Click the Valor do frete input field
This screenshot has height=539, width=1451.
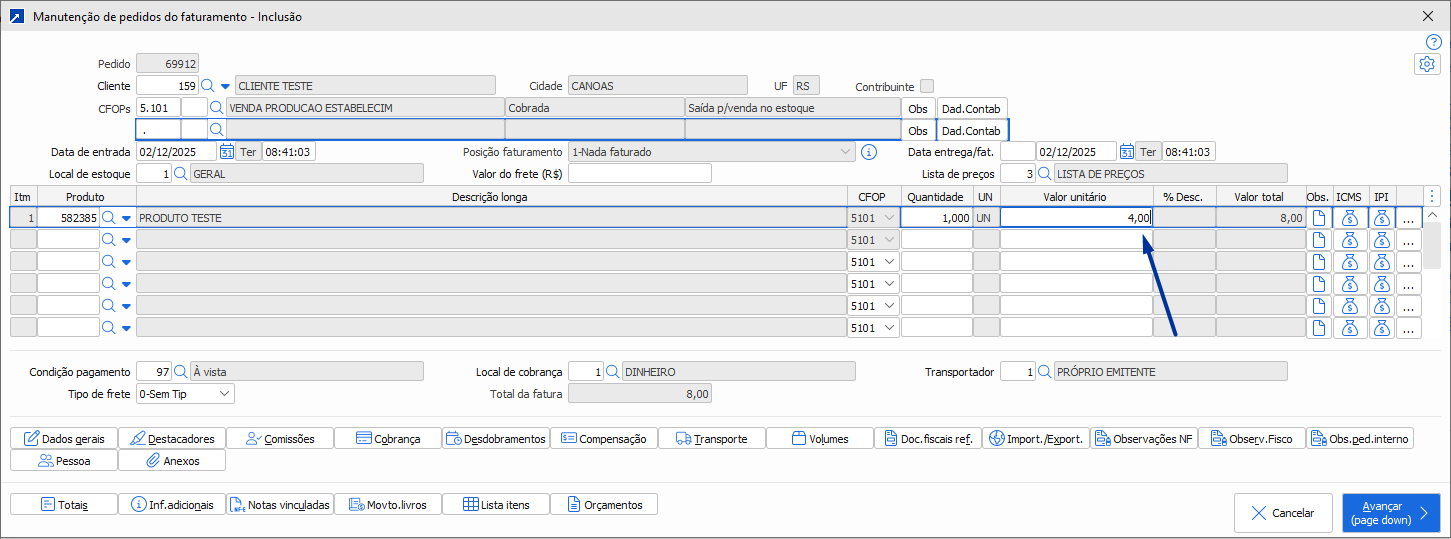click(639, 174)
